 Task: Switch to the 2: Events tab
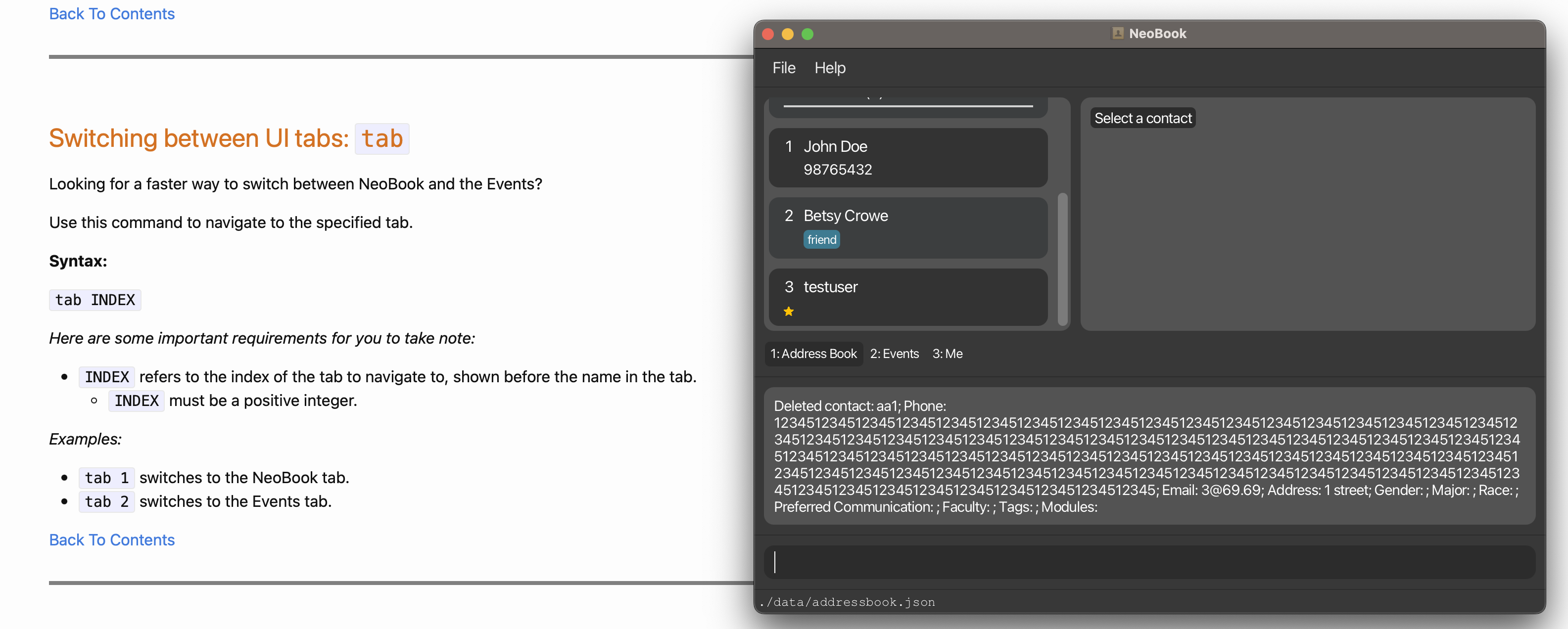click(x=894, y=354)
